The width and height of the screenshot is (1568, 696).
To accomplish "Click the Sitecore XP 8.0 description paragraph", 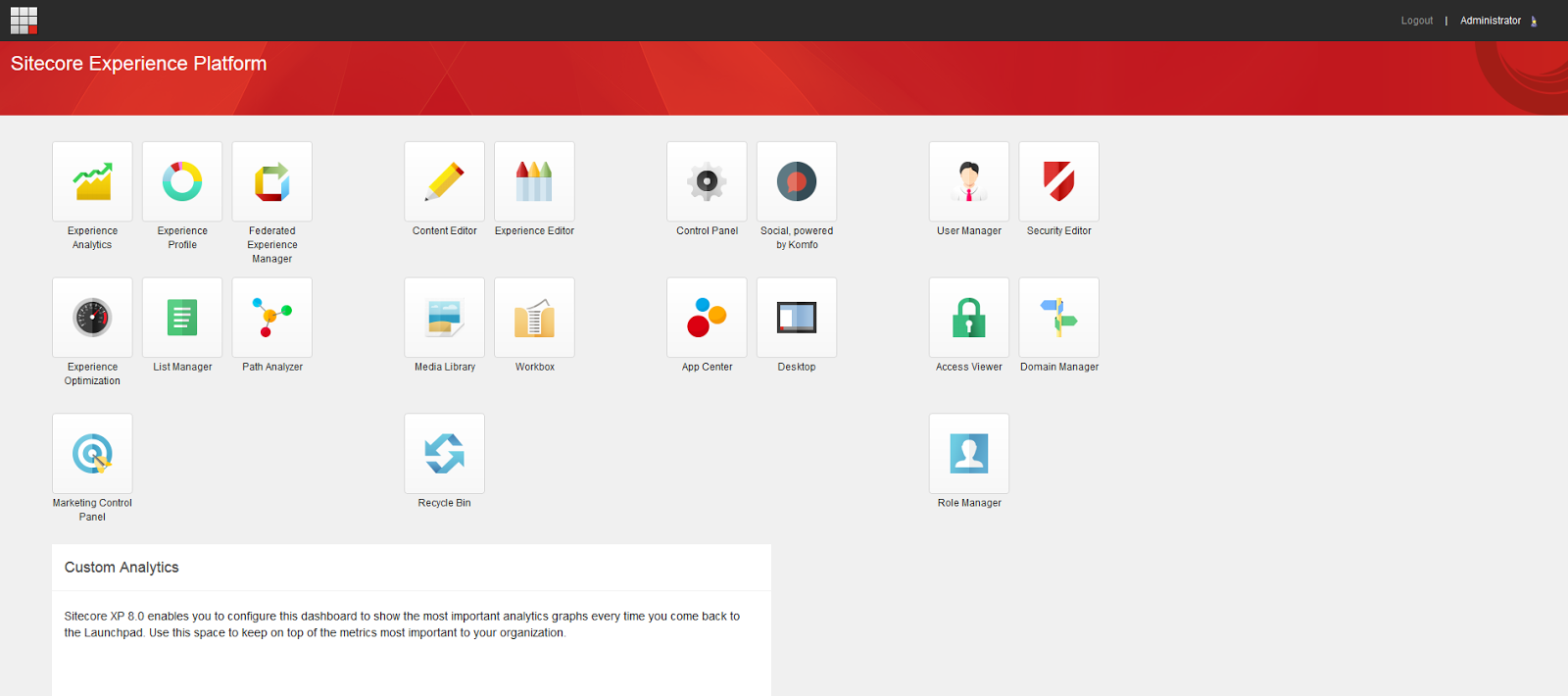I will click(x=402, y=624).
